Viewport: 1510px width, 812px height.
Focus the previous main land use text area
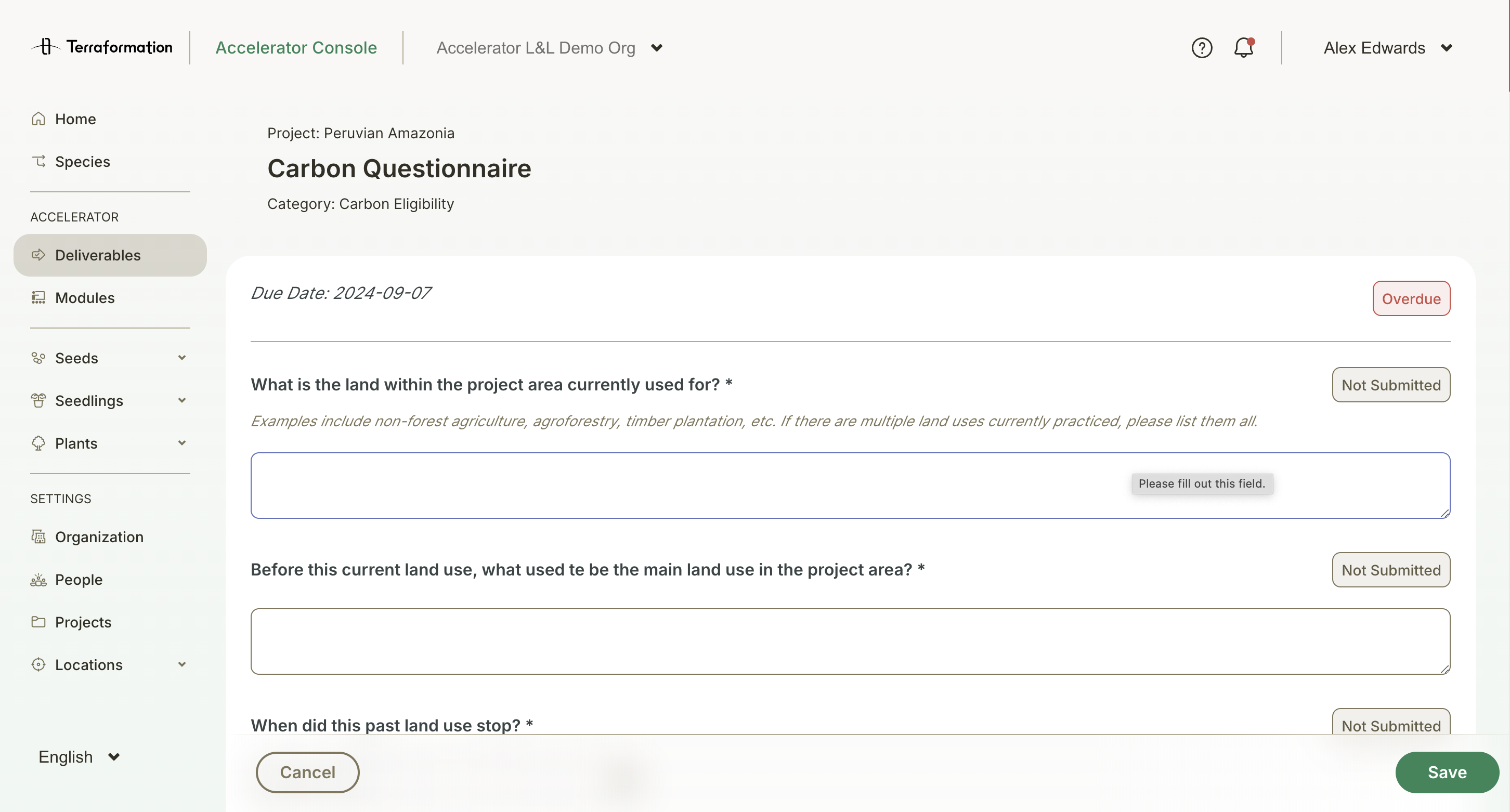click(850, 641)
